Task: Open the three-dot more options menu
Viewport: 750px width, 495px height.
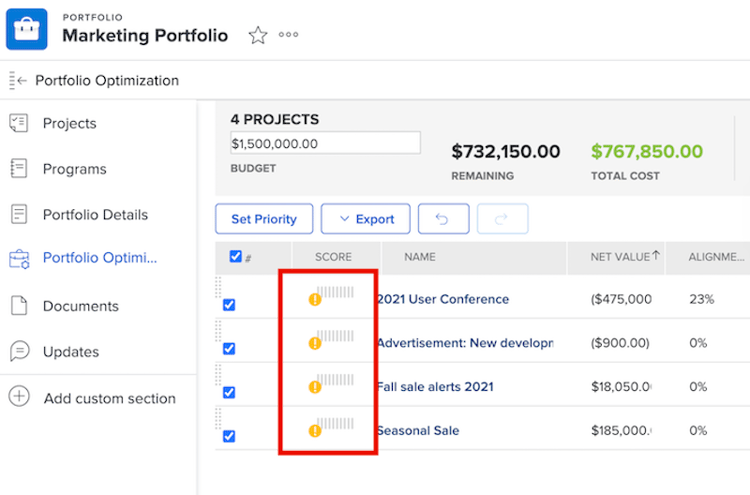Action: (x=289, y=35)
